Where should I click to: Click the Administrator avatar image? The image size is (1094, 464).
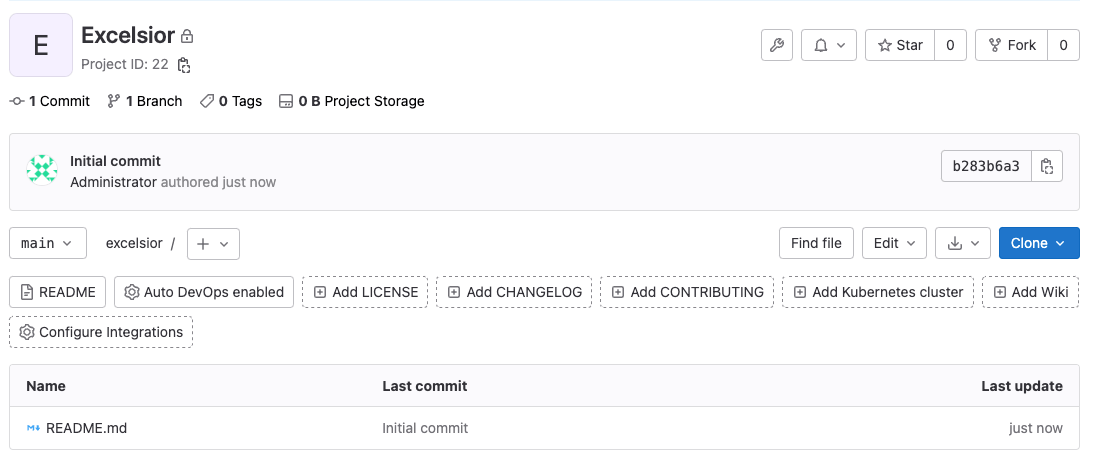click(x=42, y=171)
